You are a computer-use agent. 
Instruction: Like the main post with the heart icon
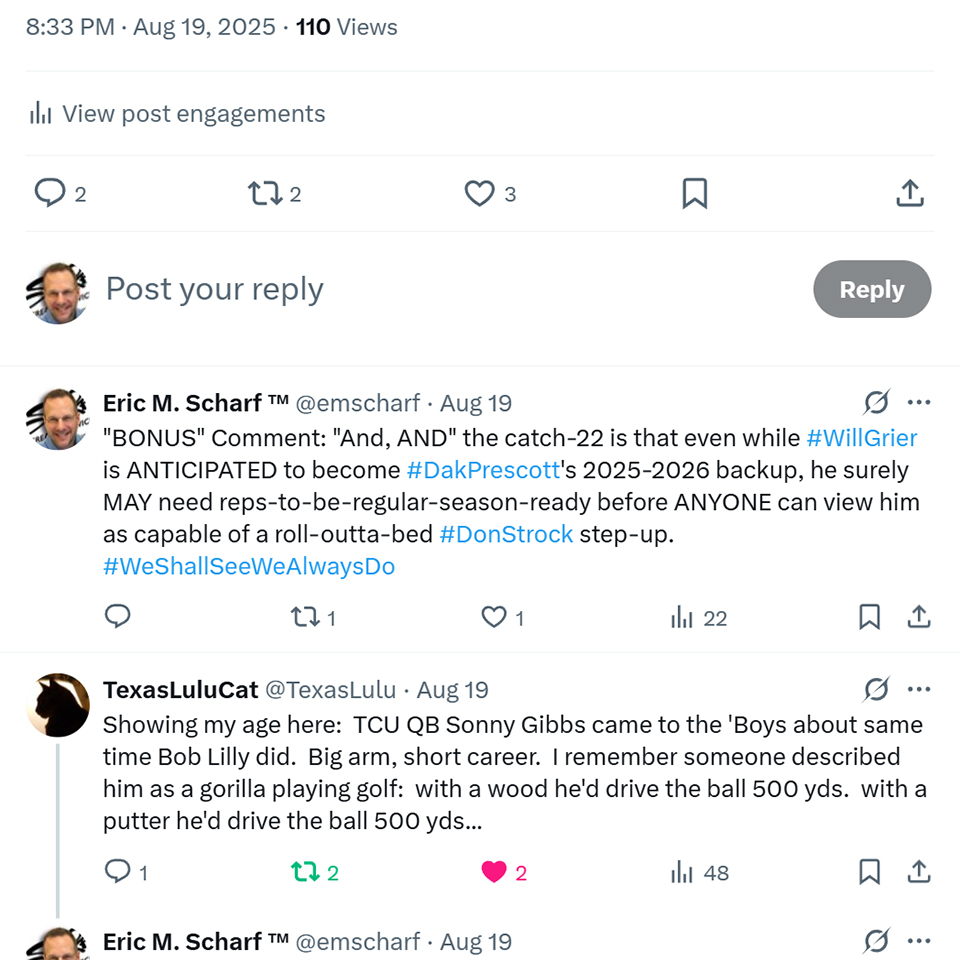pos(480,192)
